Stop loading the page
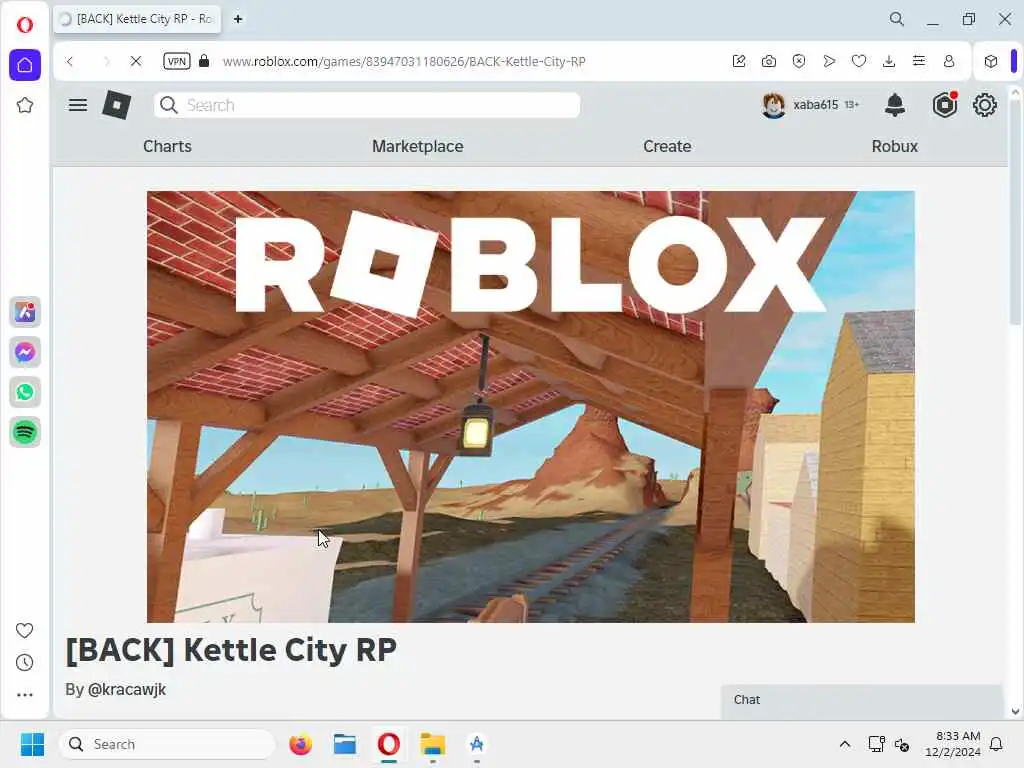 pyautogui.click(x=136, y=61)
